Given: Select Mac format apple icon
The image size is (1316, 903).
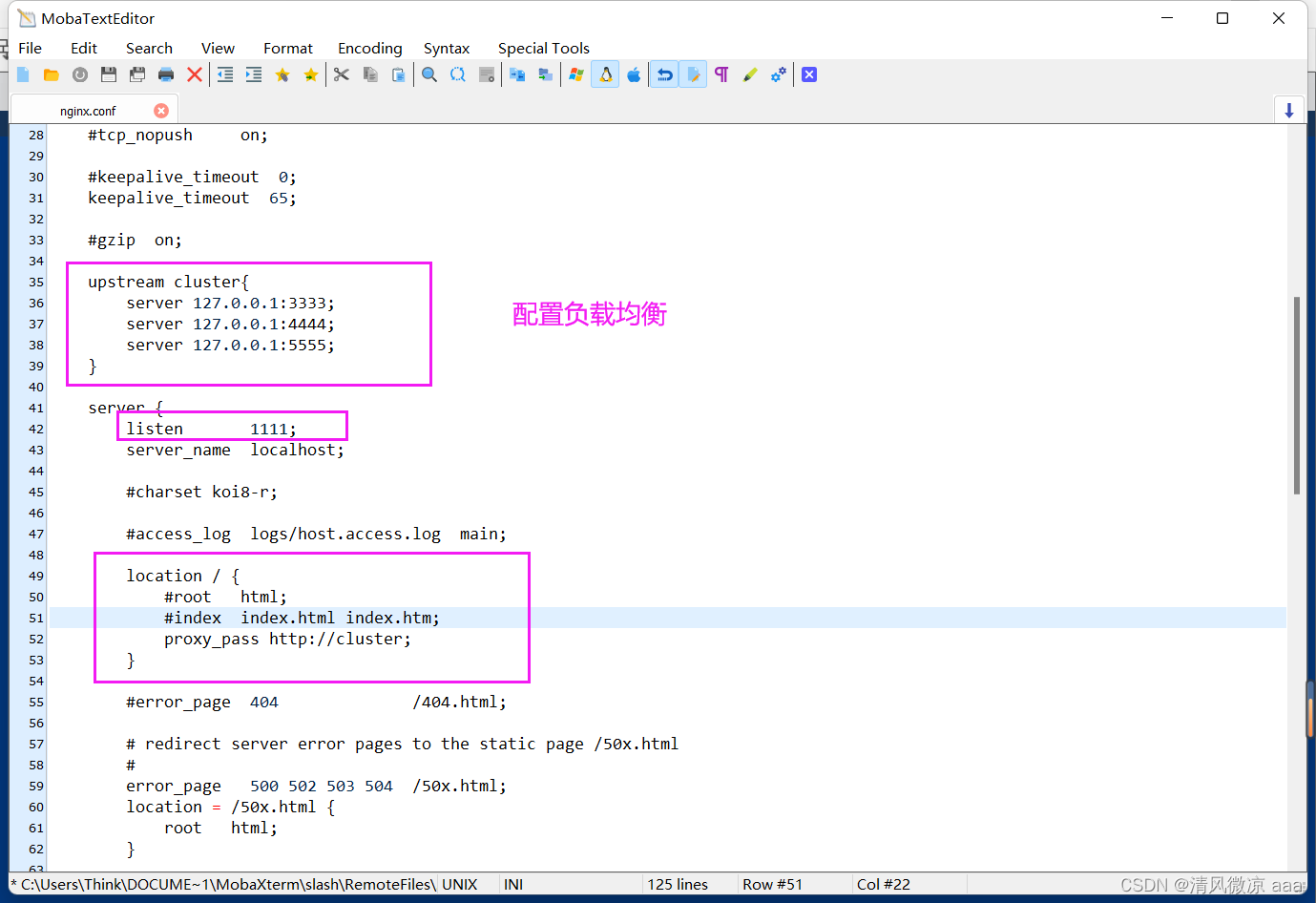Looking at the screenshot, I should point(634,74).
